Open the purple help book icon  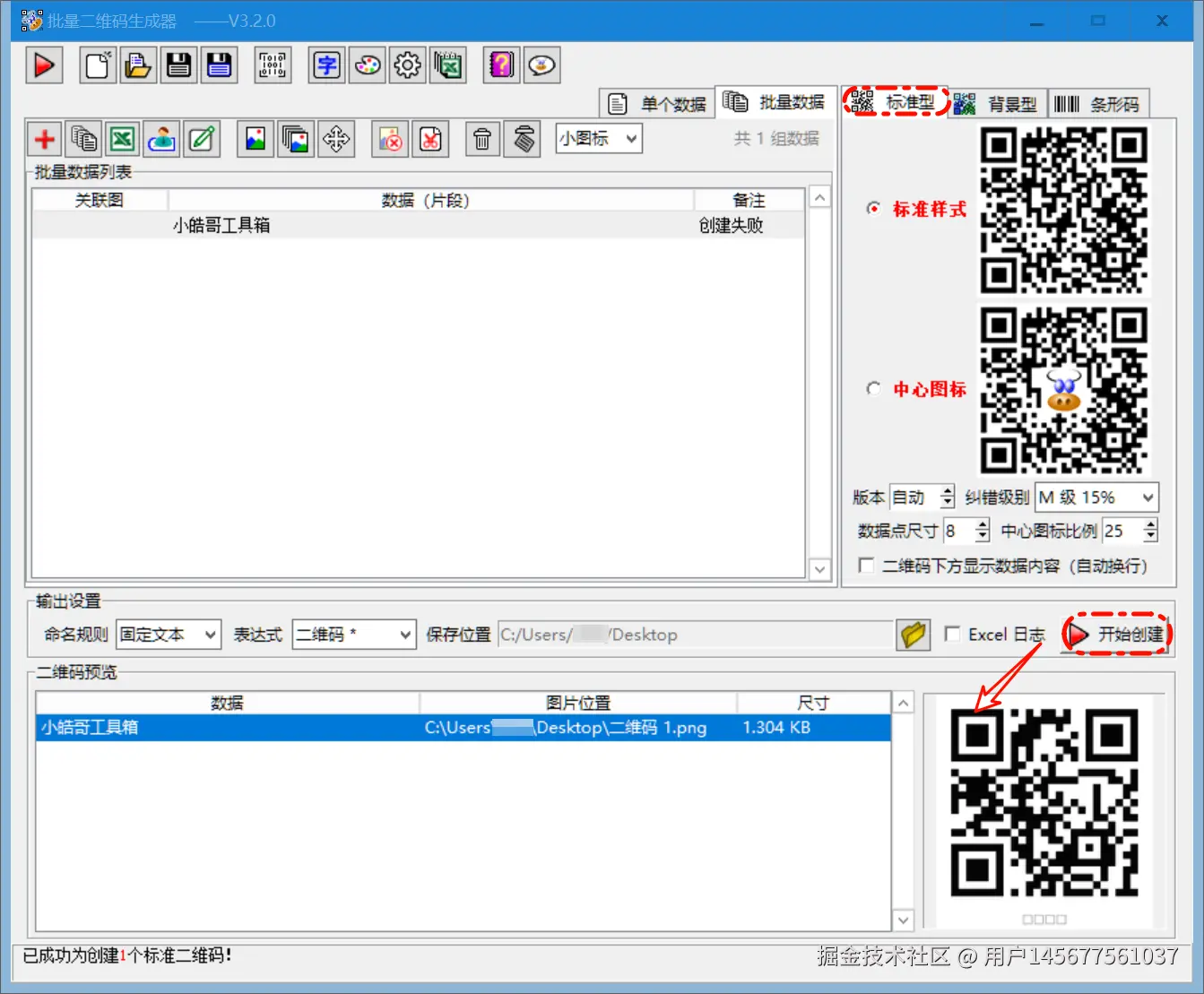[501, 65]
